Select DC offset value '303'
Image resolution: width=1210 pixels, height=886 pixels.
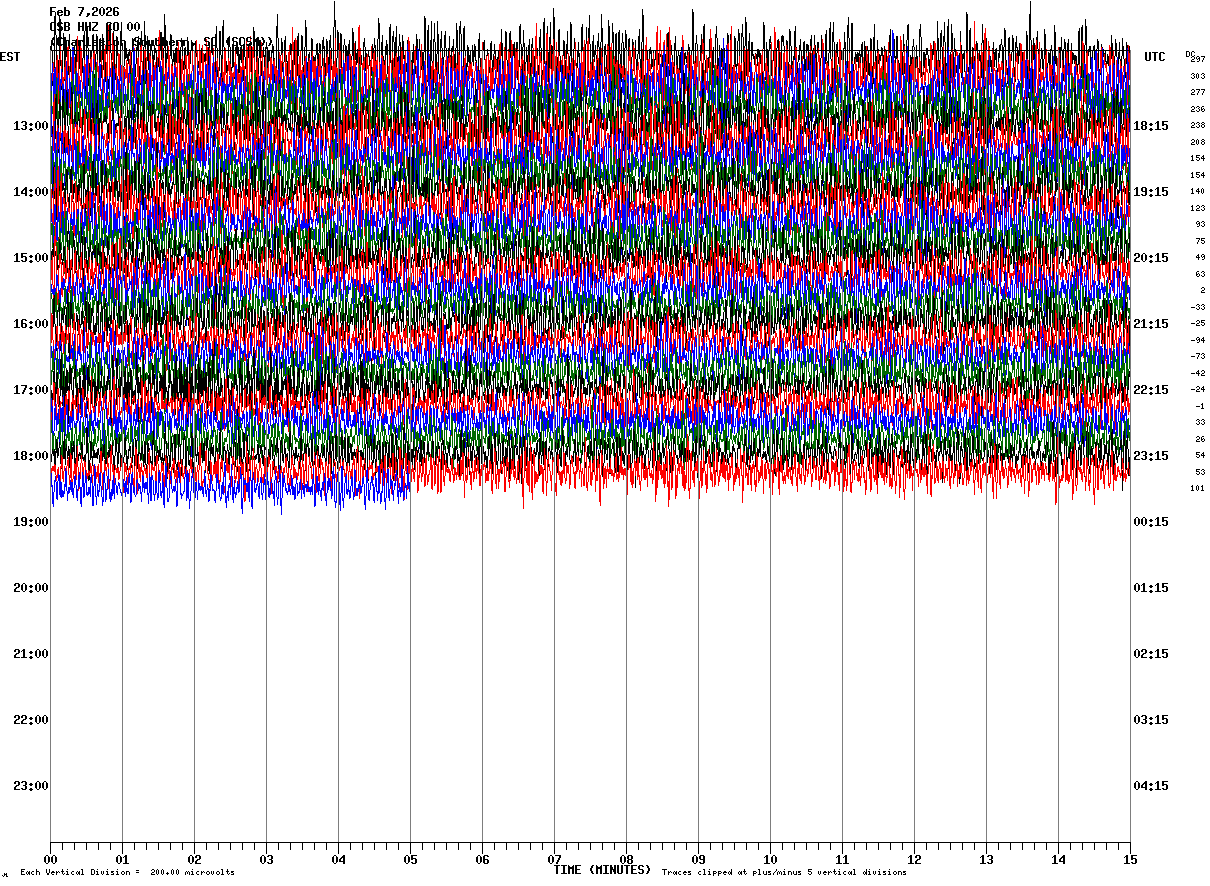[1197, 76]
